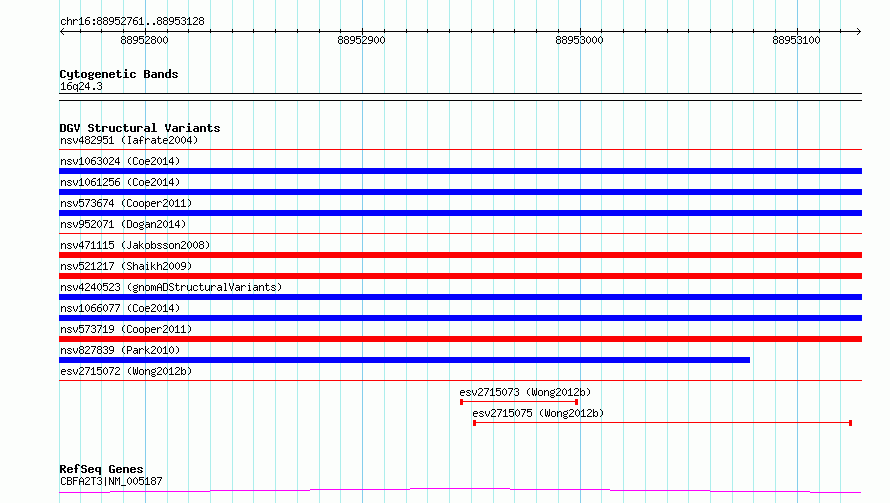This screenshot has width=890, height=503.
Task: Click the blue bar of nsv1066077
Action: [460, 318]
